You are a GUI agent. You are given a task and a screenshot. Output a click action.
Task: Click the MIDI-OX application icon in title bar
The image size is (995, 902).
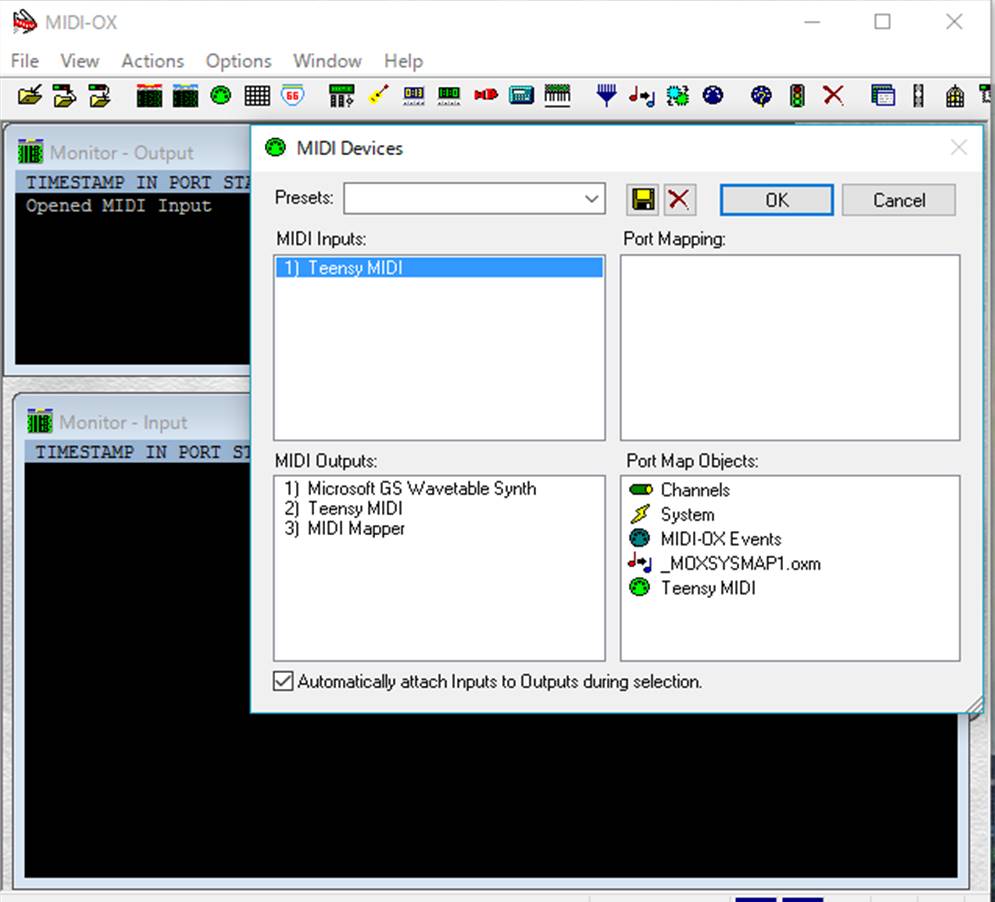point(25,22)
